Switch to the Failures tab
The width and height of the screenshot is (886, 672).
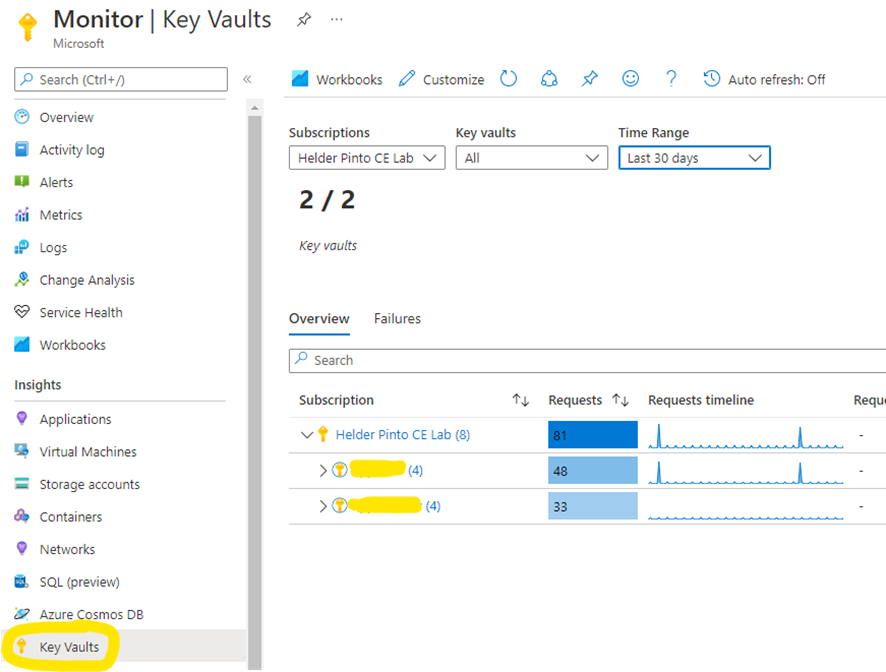(397, 319)
